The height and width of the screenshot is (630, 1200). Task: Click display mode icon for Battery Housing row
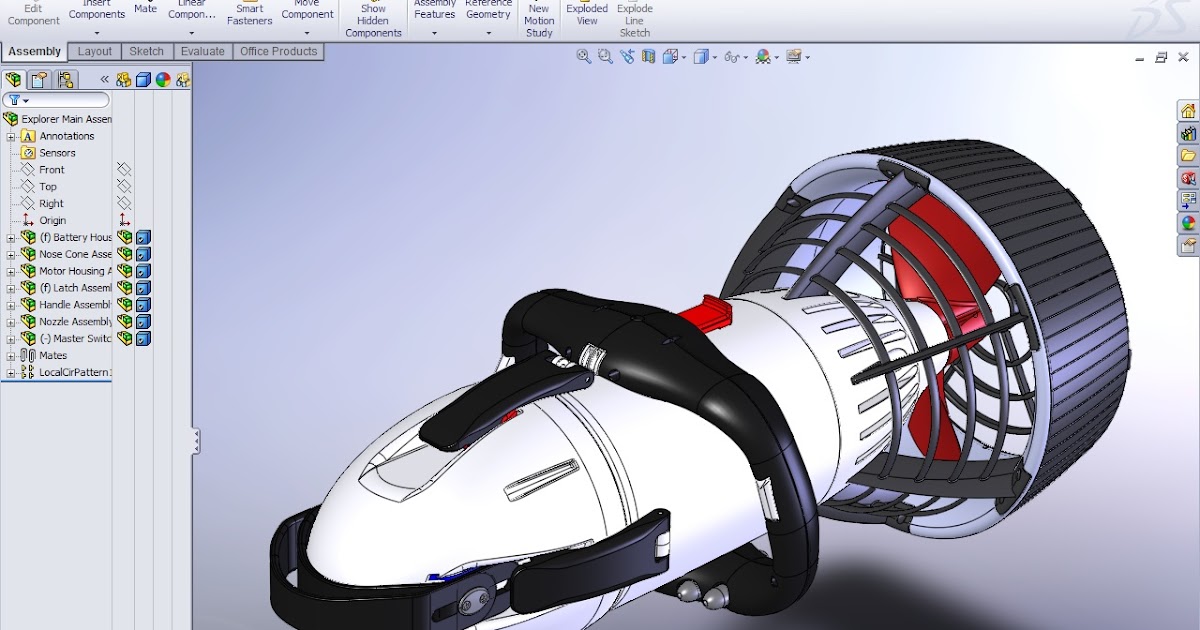[143, 237]
